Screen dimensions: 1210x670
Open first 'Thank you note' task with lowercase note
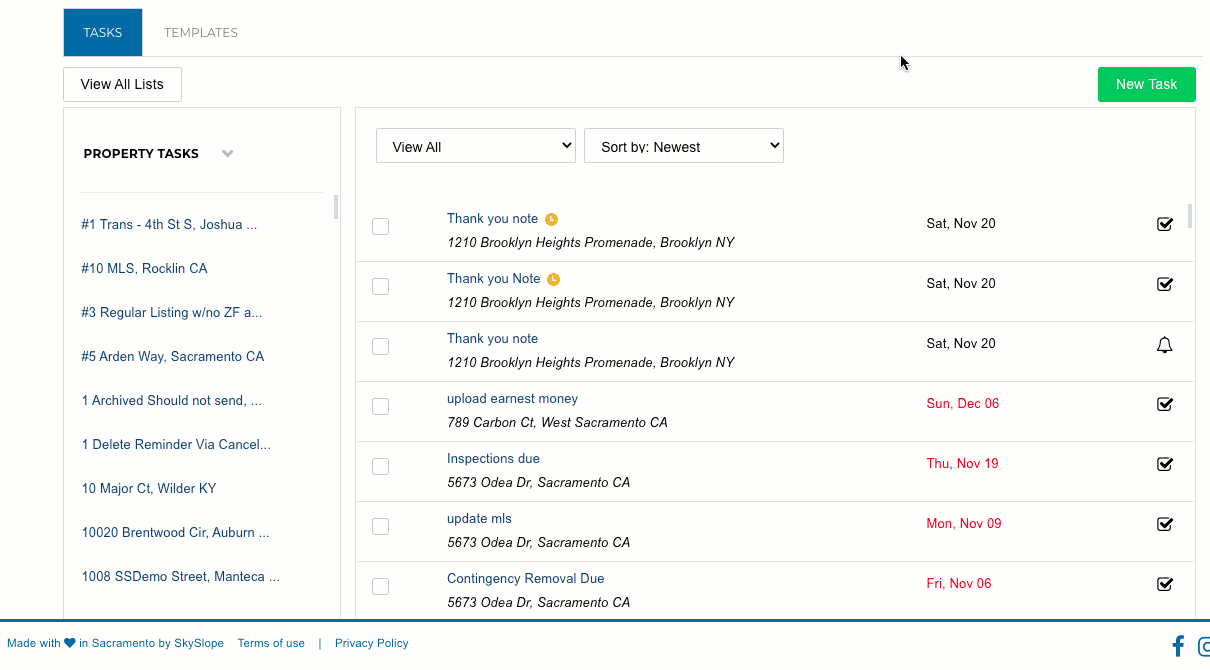492,219
